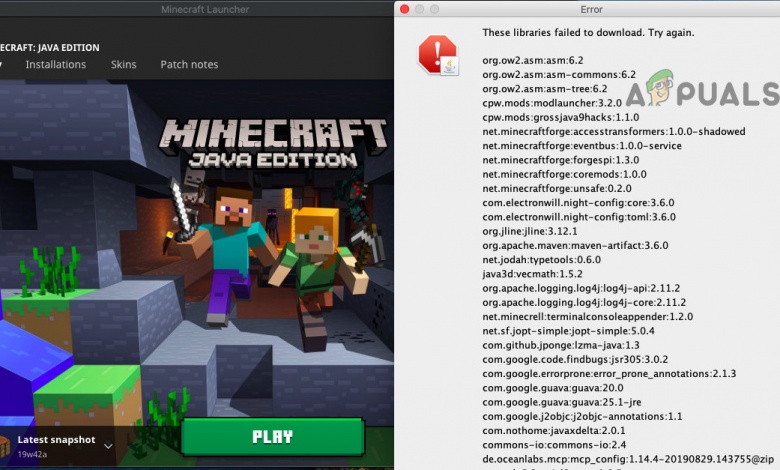
Task: Select the cpw.mods:modlauncher:3.2.0 line
Action: pos(552,103)
